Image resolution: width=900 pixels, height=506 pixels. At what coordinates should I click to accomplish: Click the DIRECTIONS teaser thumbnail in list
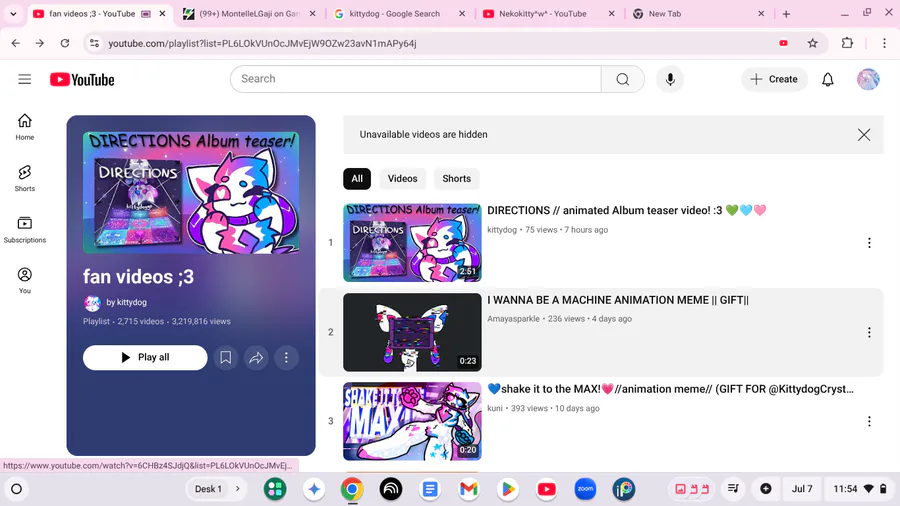tap(412, 243)
